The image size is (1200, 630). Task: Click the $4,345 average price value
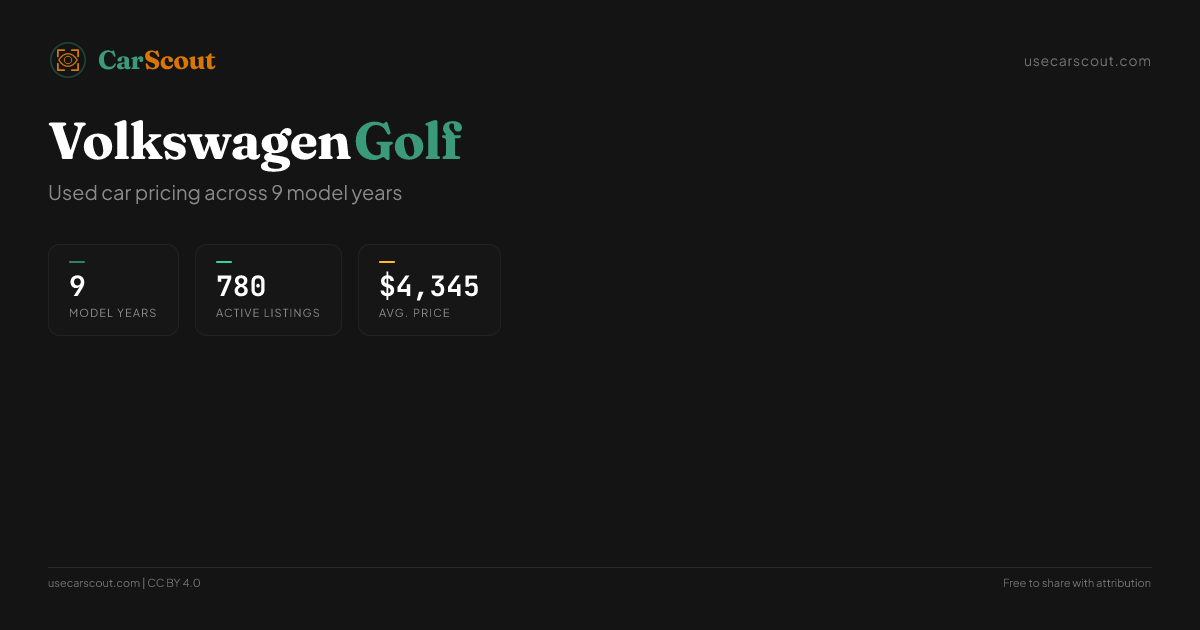(429, 287)
